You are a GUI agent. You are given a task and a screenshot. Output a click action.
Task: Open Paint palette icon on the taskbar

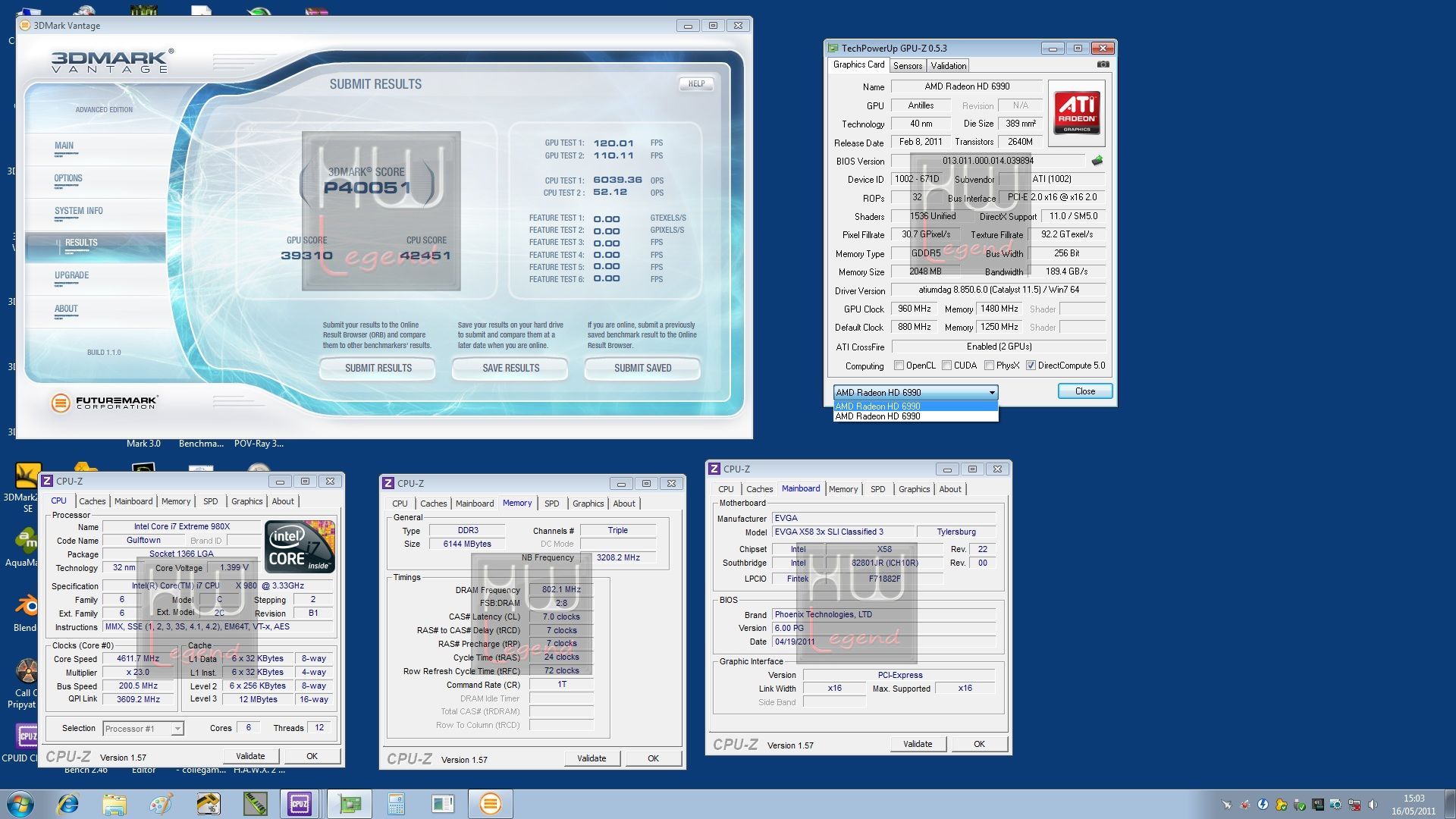tap(161, 804)
